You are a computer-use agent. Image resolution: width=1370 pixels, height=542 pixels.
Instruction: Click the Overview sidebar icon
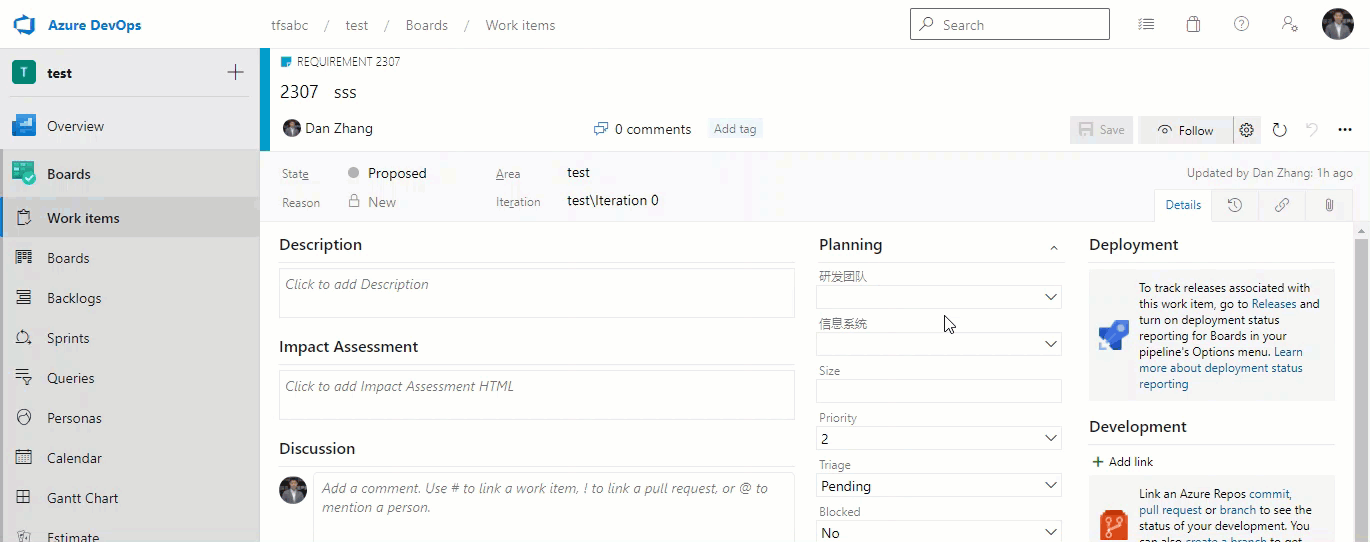[24, 126]
